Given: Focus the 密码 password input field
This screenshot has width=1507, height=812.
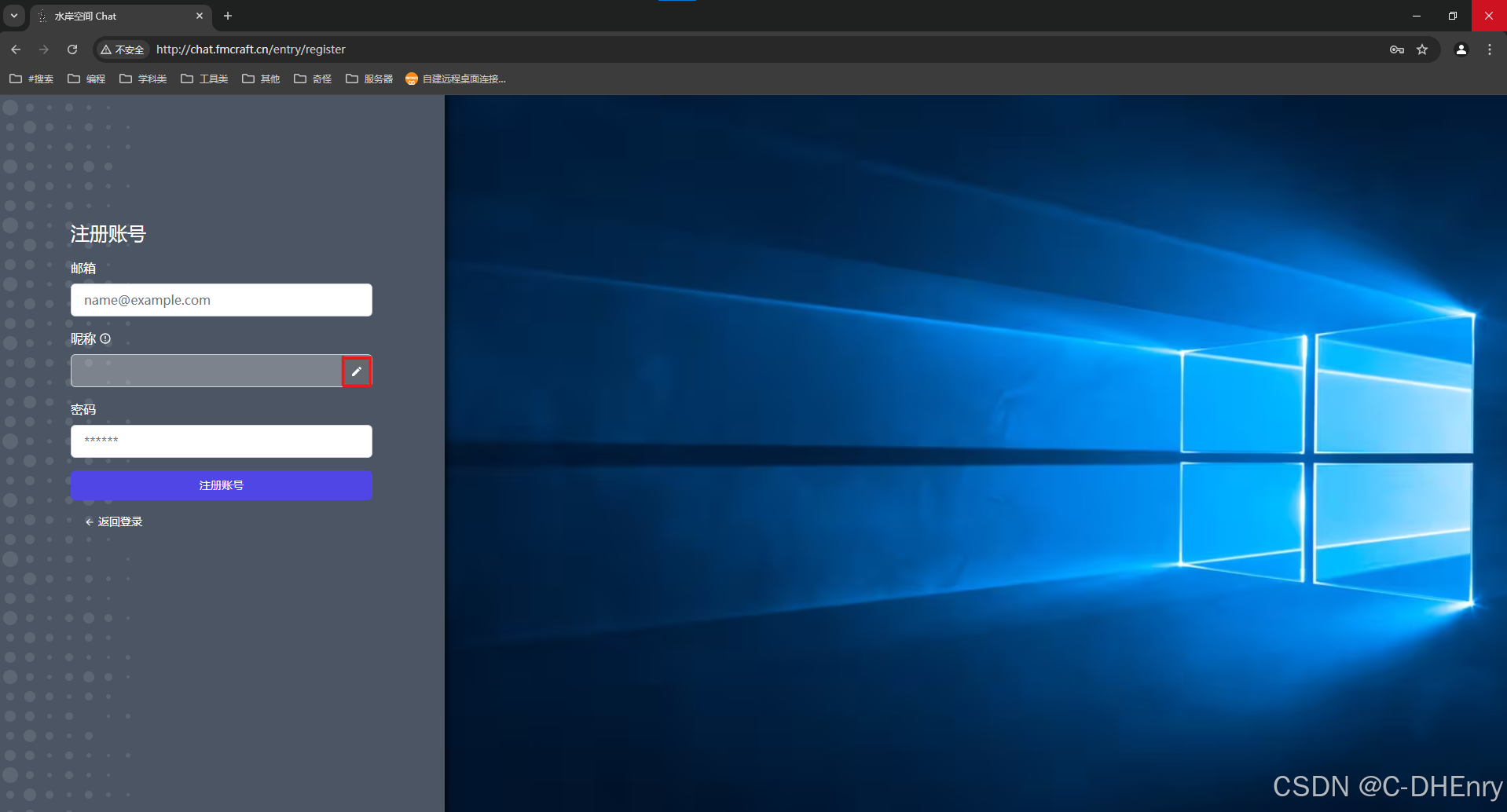Looking at the screenshot, I should (222, 441).
